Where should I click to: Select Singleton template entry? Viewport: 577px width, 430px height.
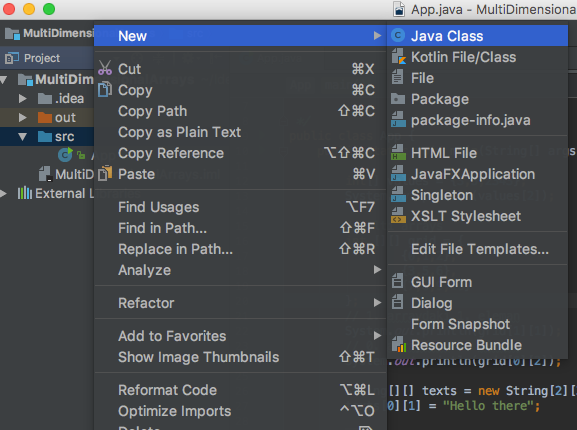point(477,195)
